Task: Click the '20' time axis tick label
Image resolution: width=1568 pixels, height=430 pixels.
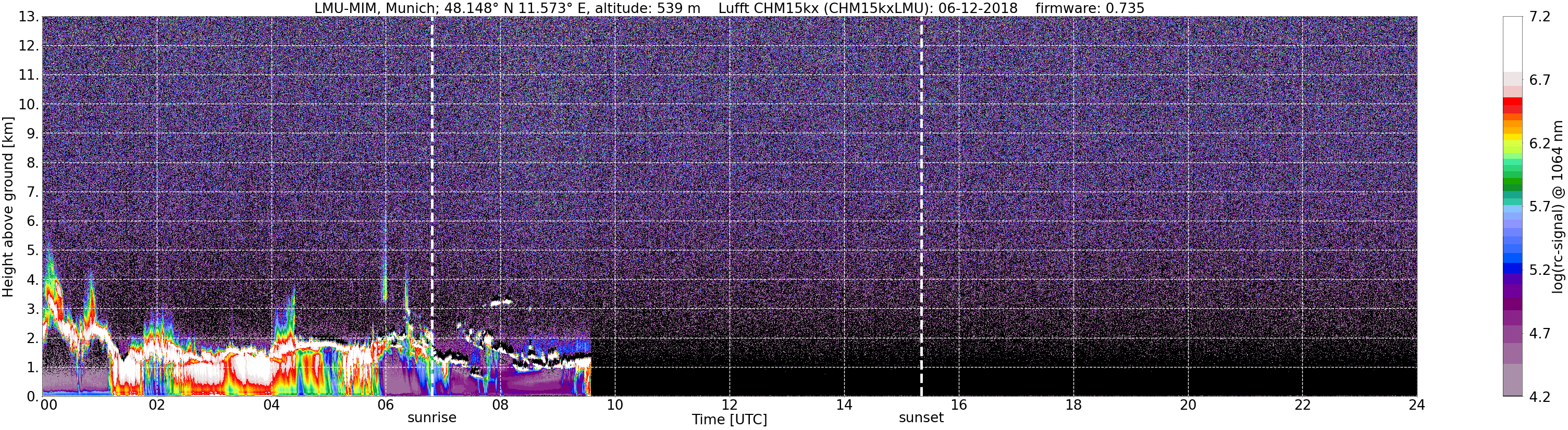Action: coord(1188,405)
